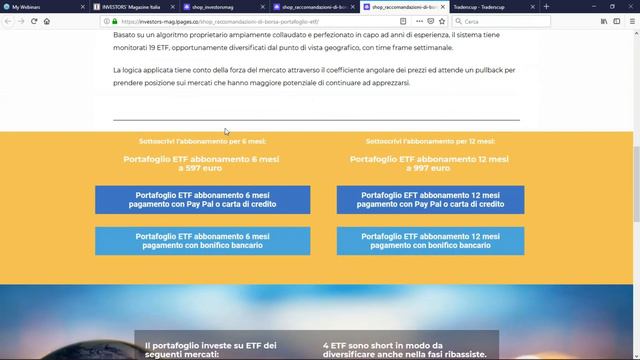Click 'Sottoscrivi l'abbonamento per 6 mesi' heading
Screen dimensions: 640x360
(202, 141)
